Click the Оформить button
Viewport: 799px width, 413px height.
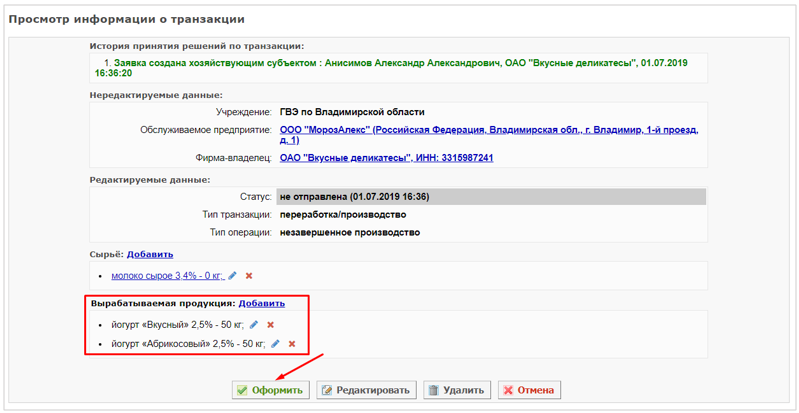pos(271,391)
